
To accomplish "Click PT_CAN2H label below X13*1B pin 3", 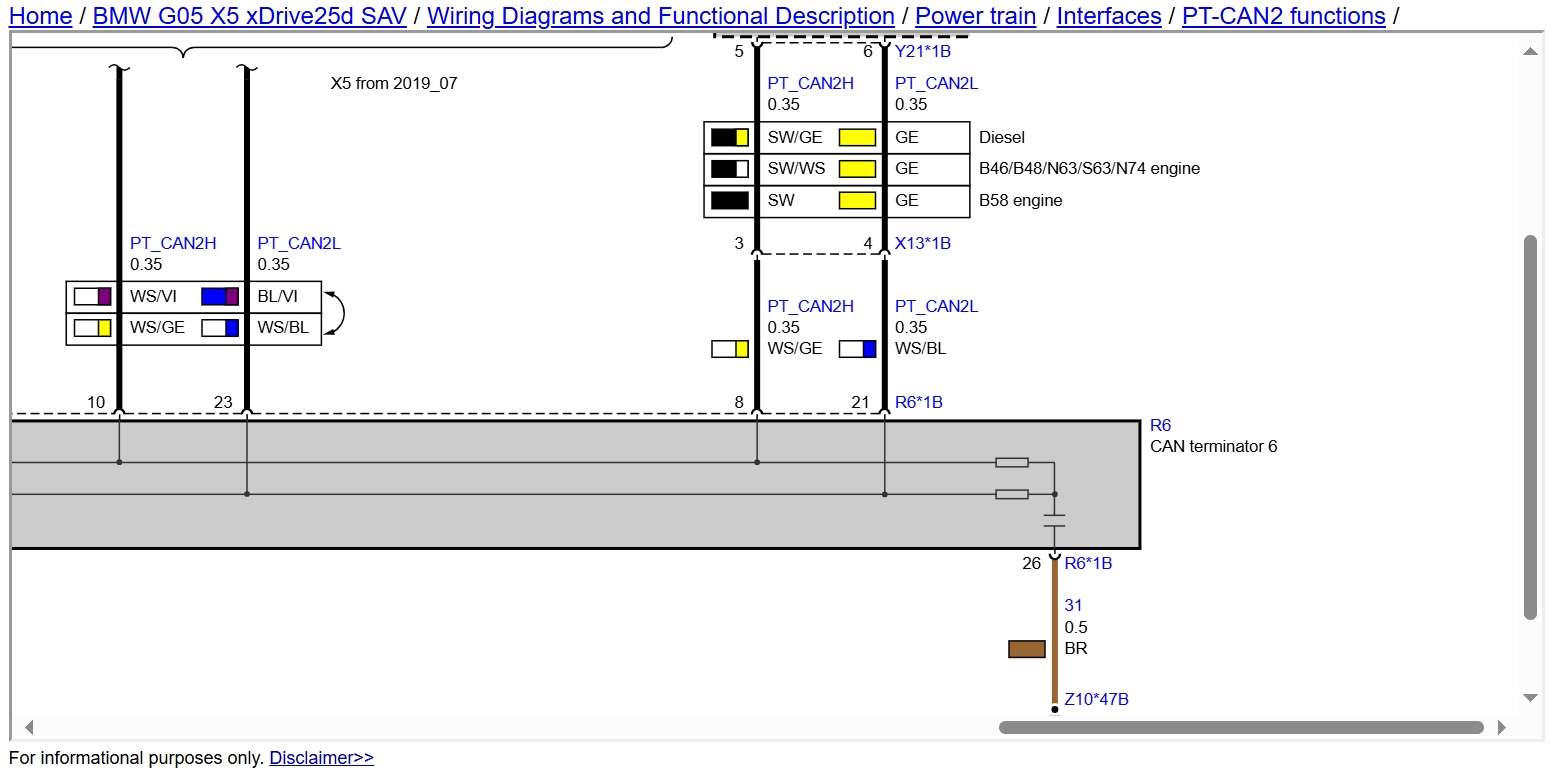I will click(x=811, y=306).
